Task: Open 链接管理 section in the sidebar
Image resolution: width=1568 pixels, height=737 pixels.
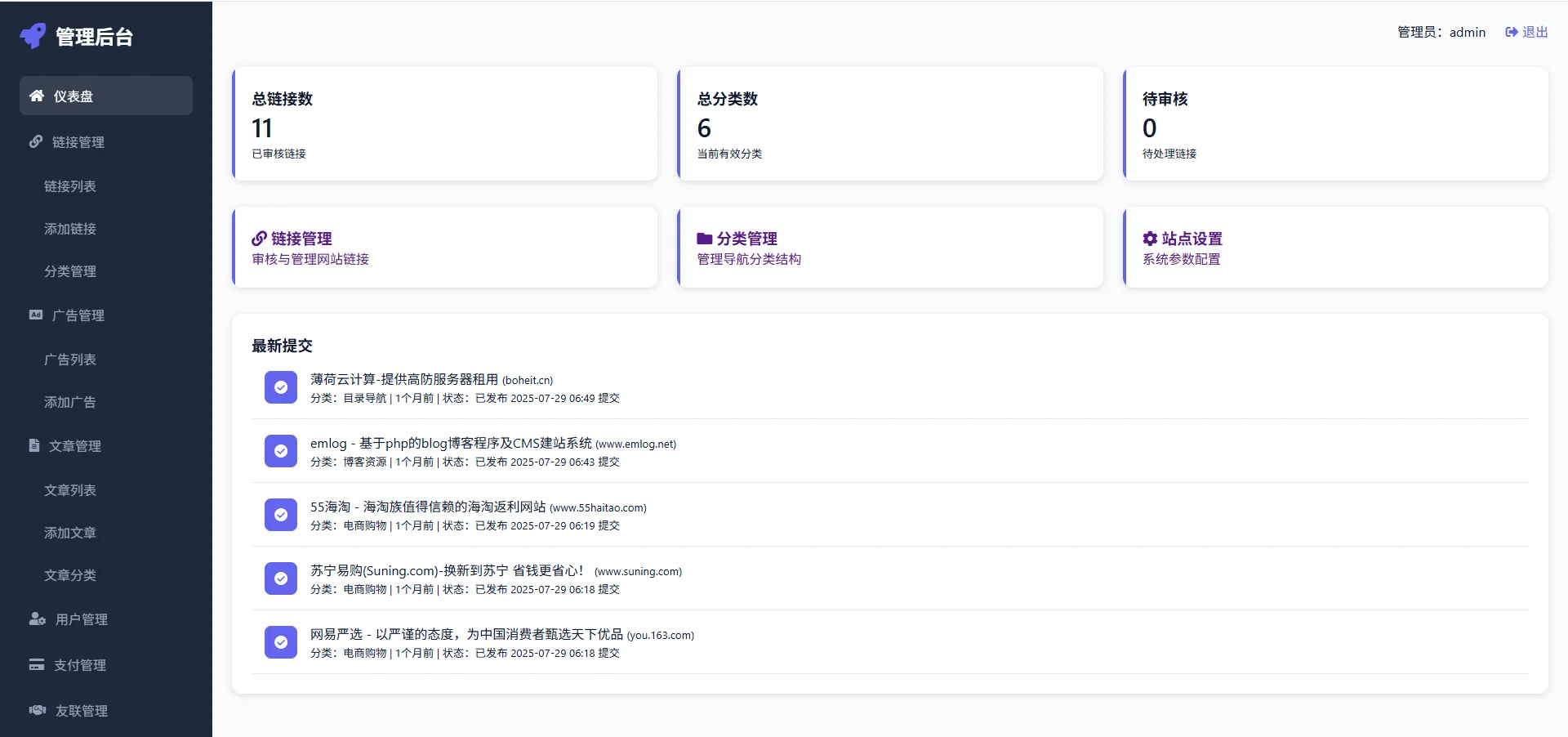Action: click(x=106, y=141)
